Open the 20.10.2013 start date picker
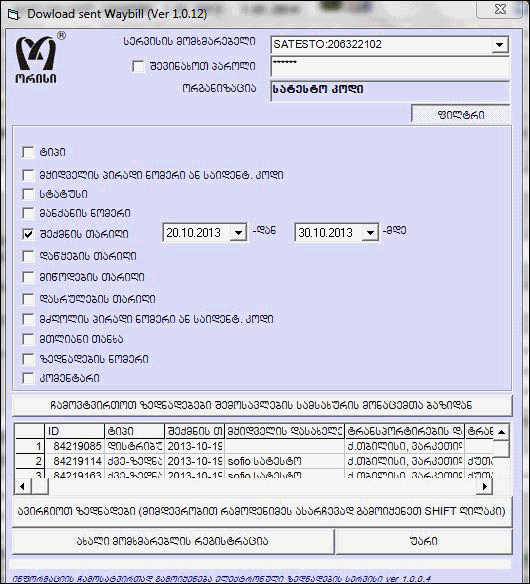The width and height of the screenshot is (530, 584). pyautogui.click(x=238, y=233)
